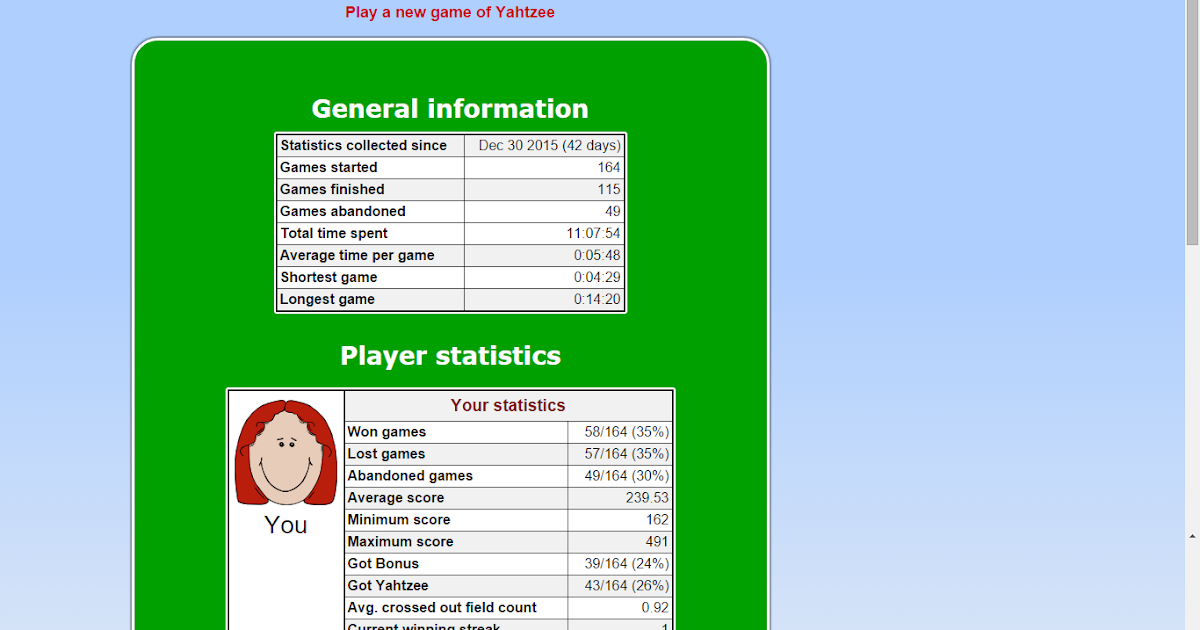The image size is (1200, 630).
Task: Select the minimum score value 162
Action: tap(657, 520)
